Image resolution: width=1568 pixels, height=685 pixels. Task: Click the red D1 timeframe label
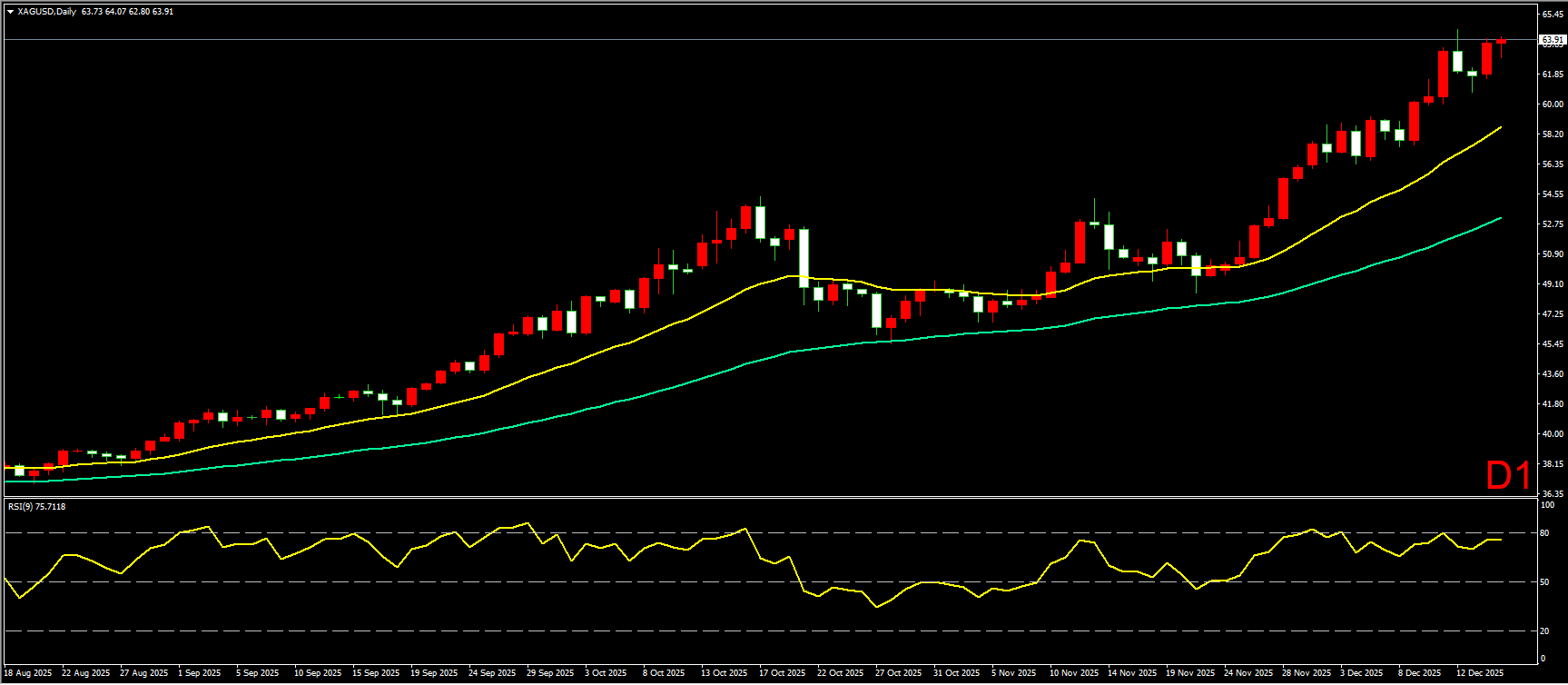pyautogui.click(x=1508, y=475)
